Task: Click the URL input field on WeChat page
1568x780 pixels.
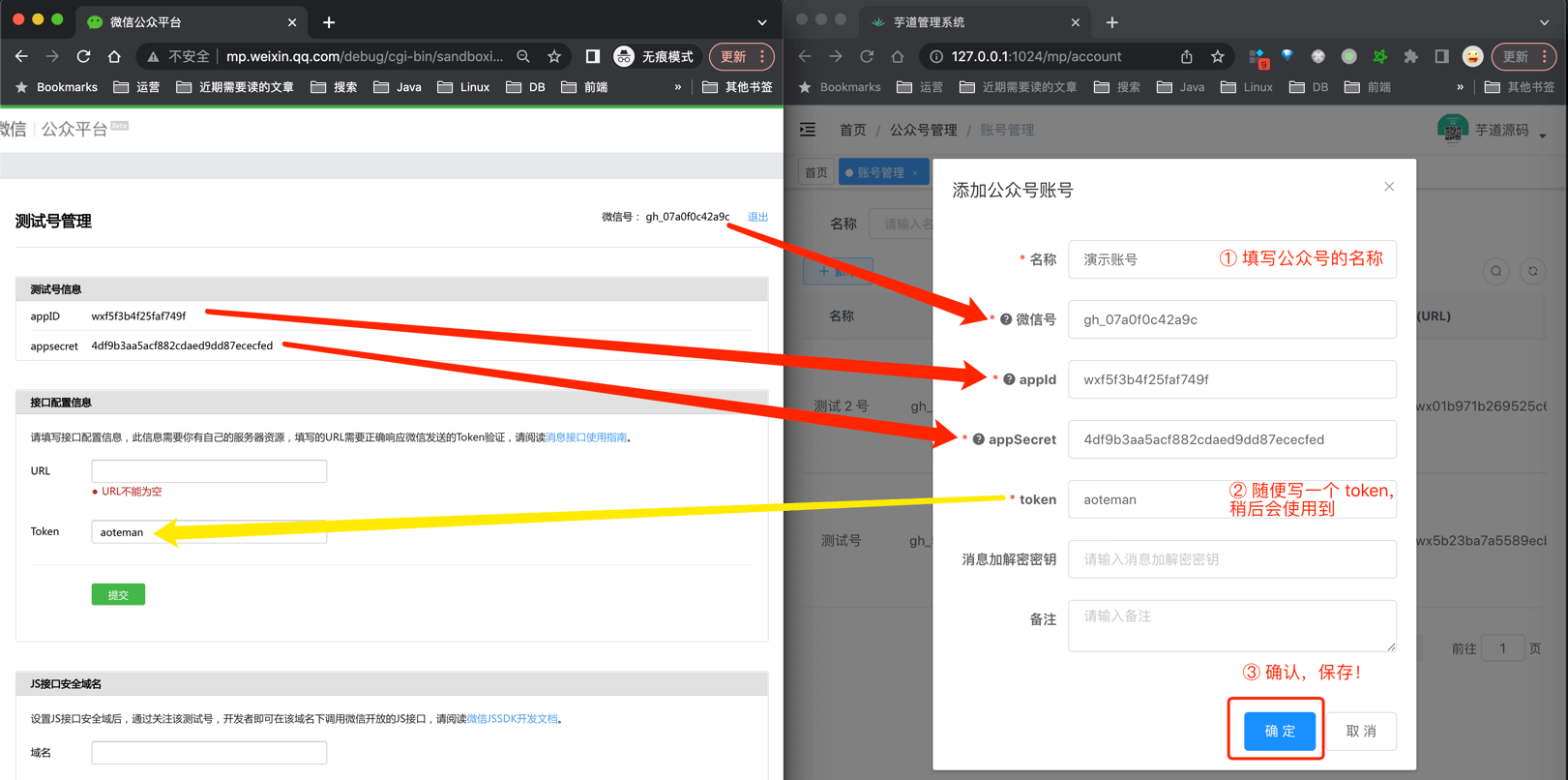Action: pyautogui.click(x=209, y=471)
